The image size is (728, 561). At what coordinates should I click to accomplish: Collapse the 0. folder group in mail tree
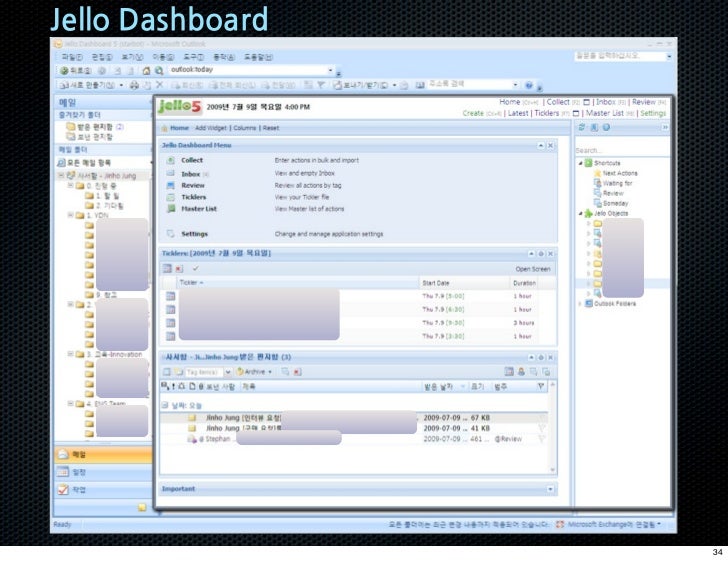click(x=71, y=185)
